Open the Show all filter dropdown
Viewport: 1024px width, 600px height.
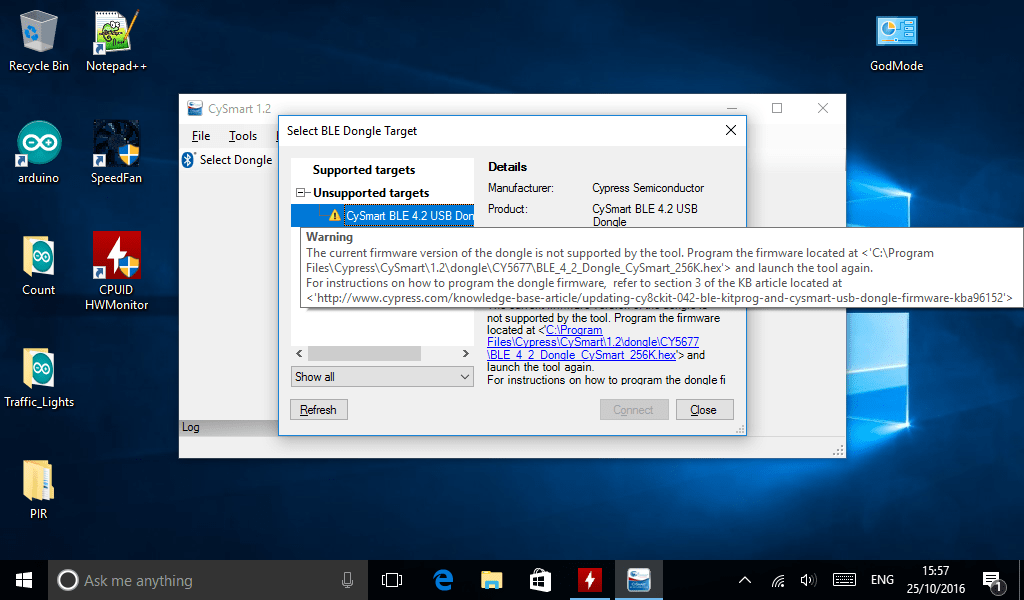[x=382, y=377]
